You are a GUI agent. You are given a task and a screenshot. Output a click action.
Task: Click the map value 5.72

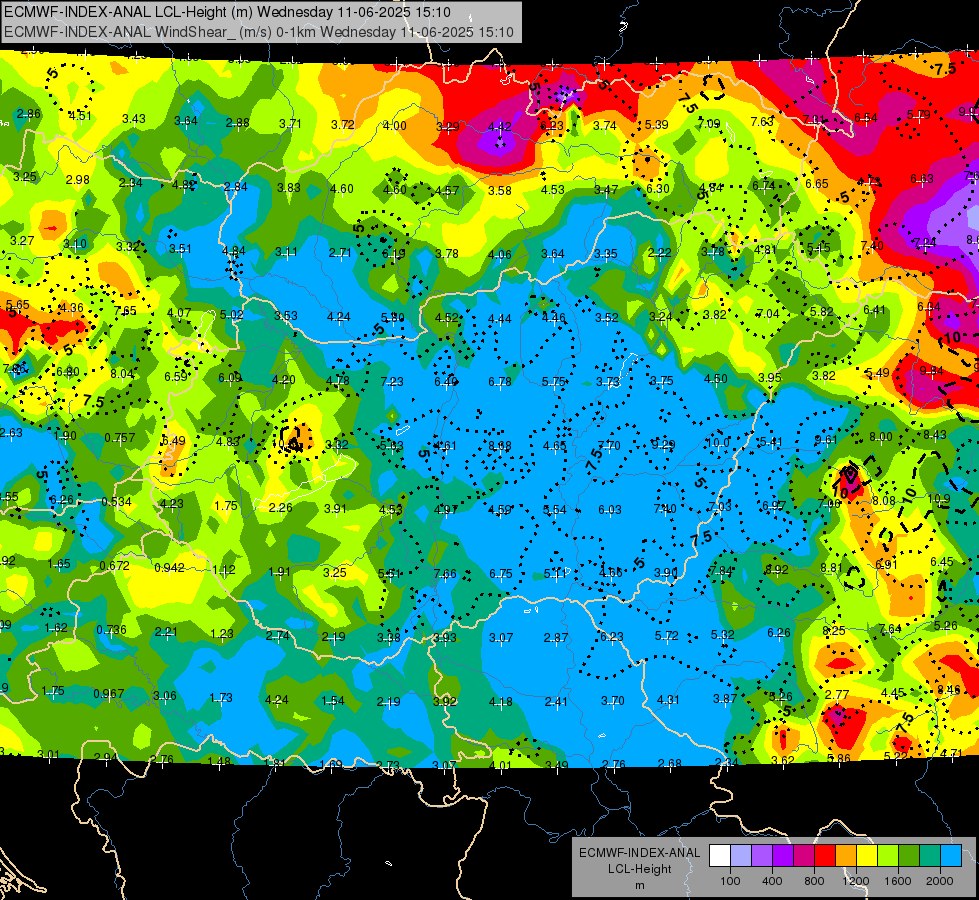coord(667,636)
